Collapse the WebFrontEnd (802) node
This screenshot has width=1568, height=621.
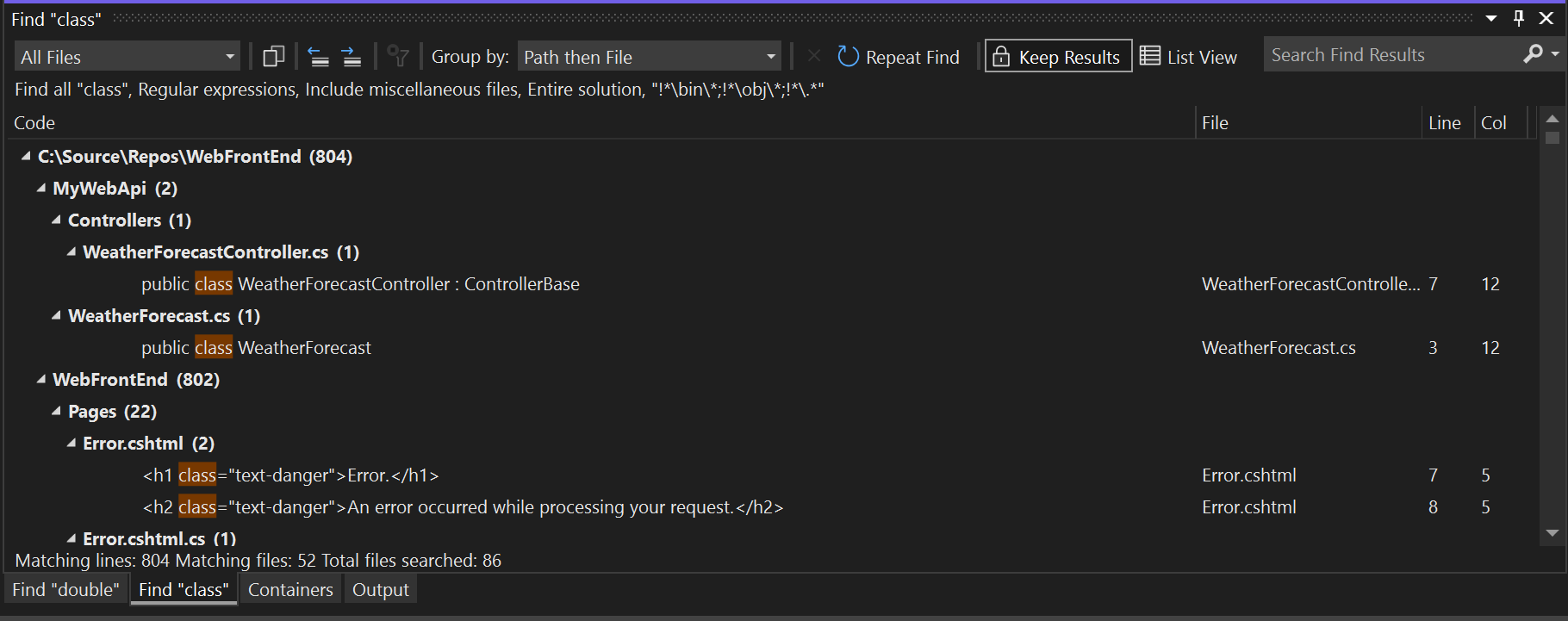click(x=41, y=379)
